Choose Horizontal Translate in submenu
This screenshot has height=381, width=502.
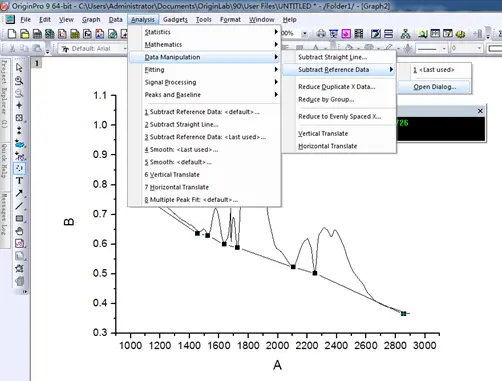339,146
